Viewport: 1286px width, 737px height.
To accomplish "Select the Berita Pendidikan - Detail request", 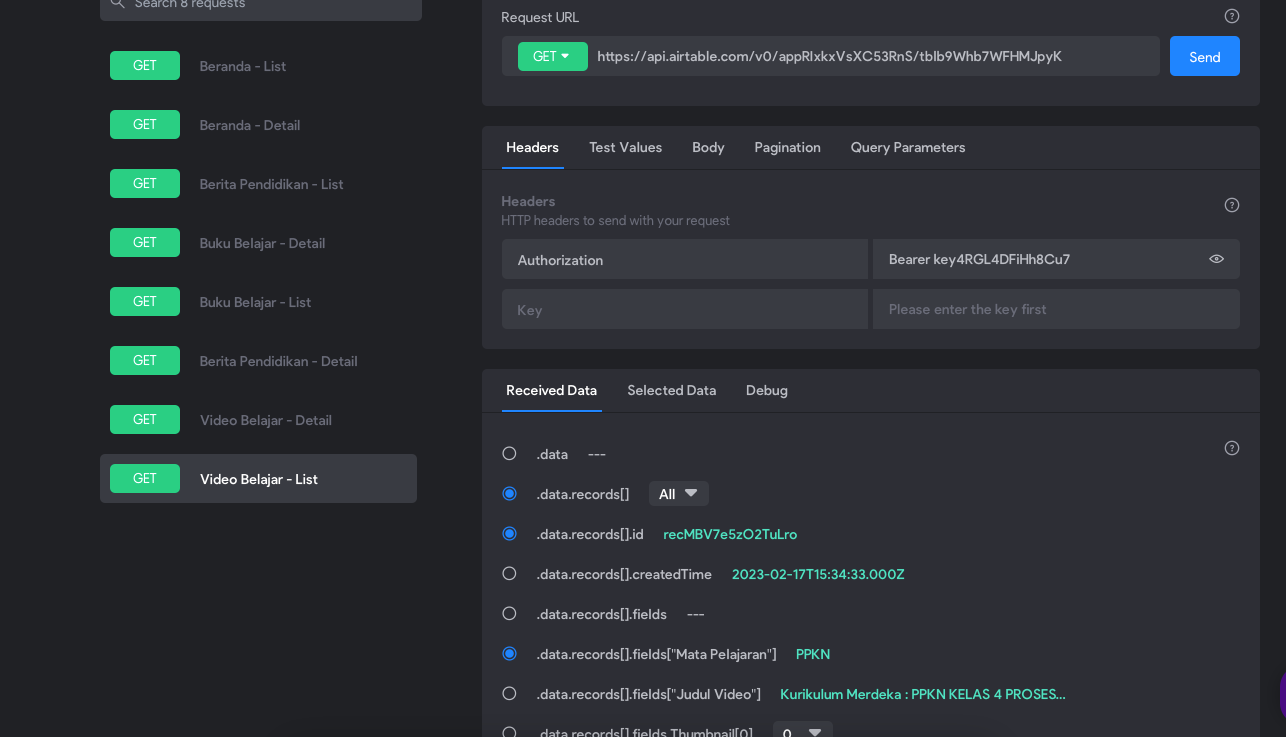I will [x=258, y=361].
